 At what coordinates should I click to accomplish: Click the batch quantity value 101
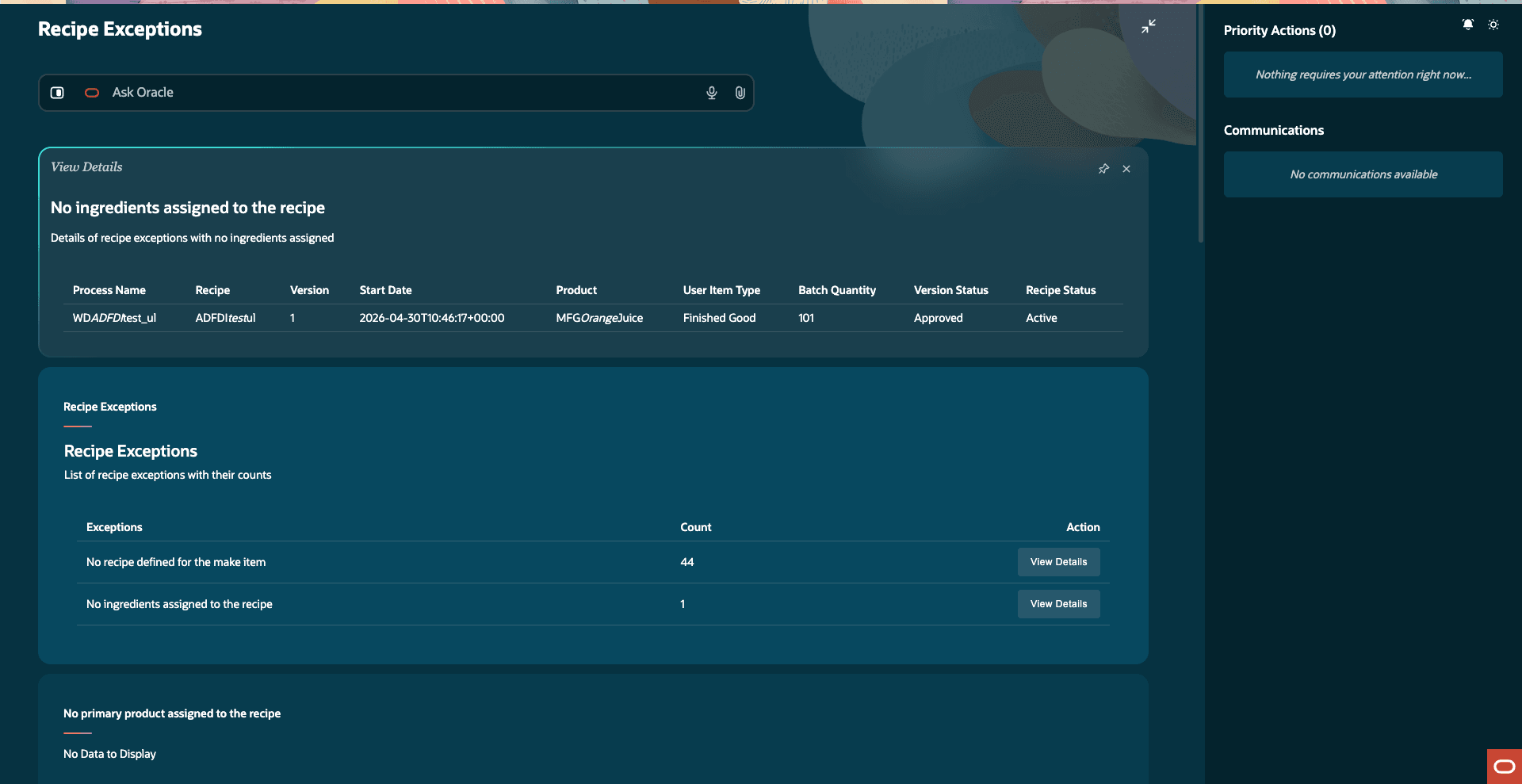tap(806, 318)
